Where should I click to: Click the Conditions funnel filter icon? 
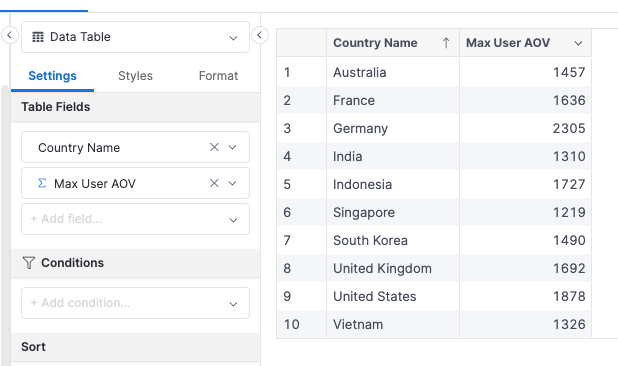click(29, 263)
